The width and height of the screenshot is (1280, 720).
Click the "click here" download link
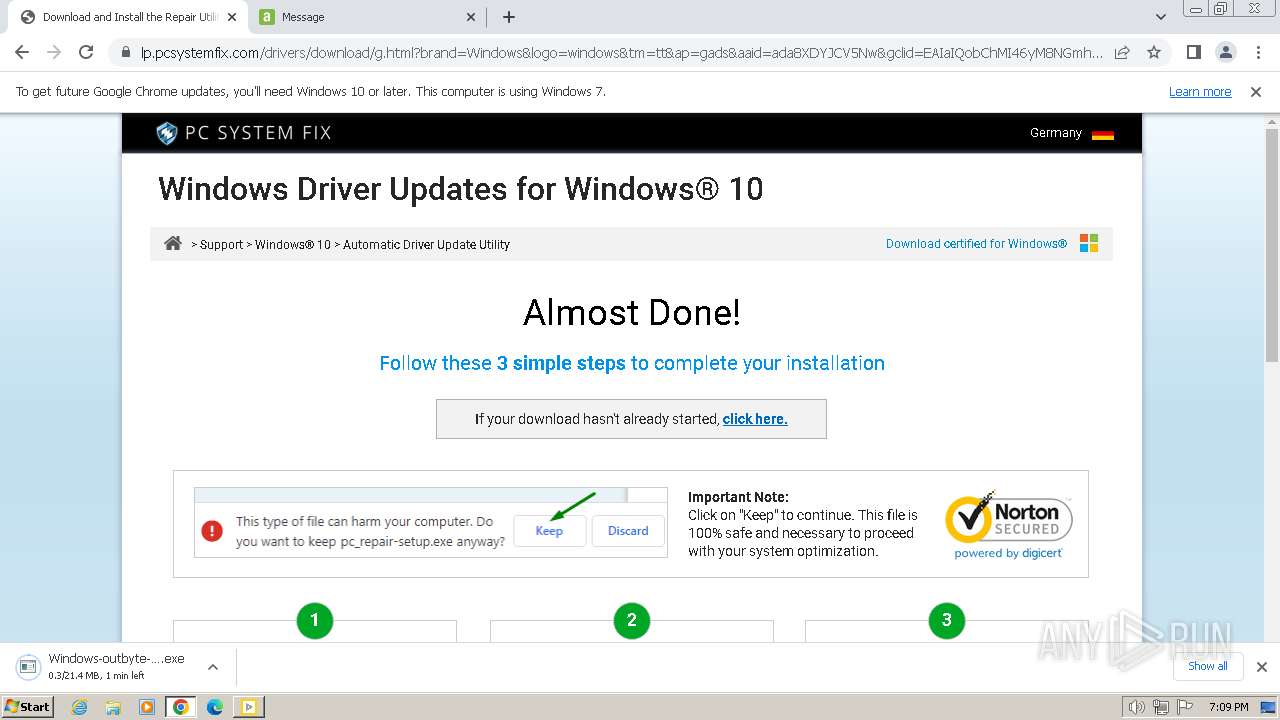click(x=755, y=419)
